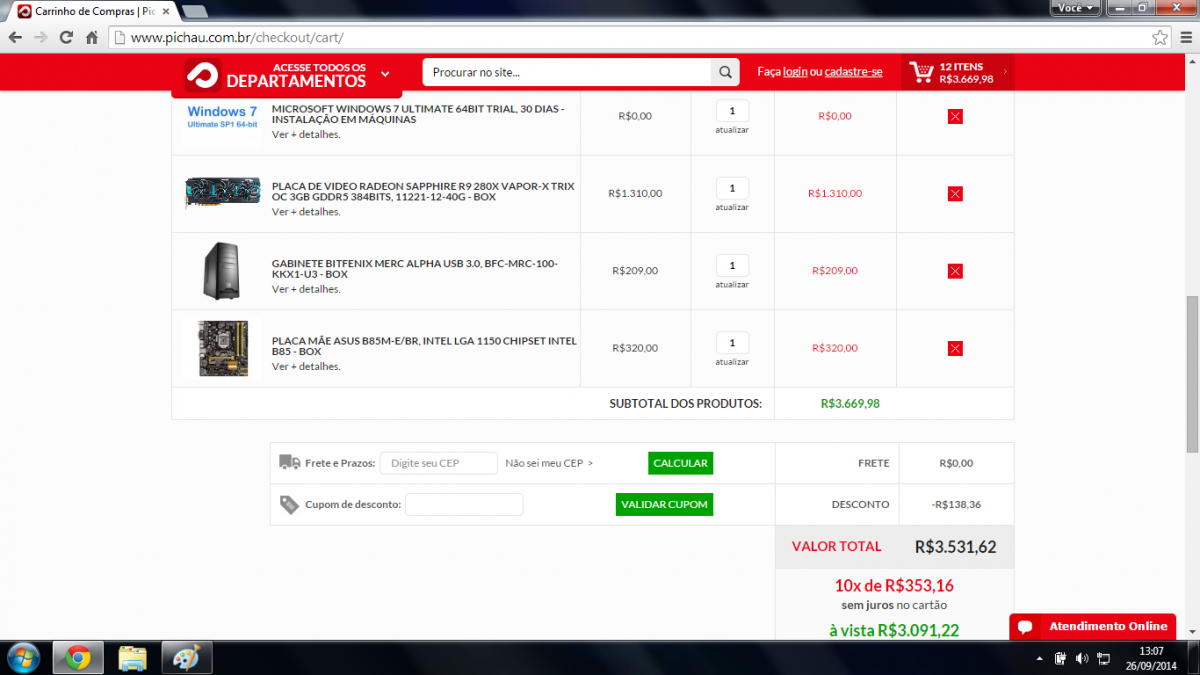Screen dimensions: 1200x675
Task: Click page vertical scrollbar thumb
Action: (1191, 373)
